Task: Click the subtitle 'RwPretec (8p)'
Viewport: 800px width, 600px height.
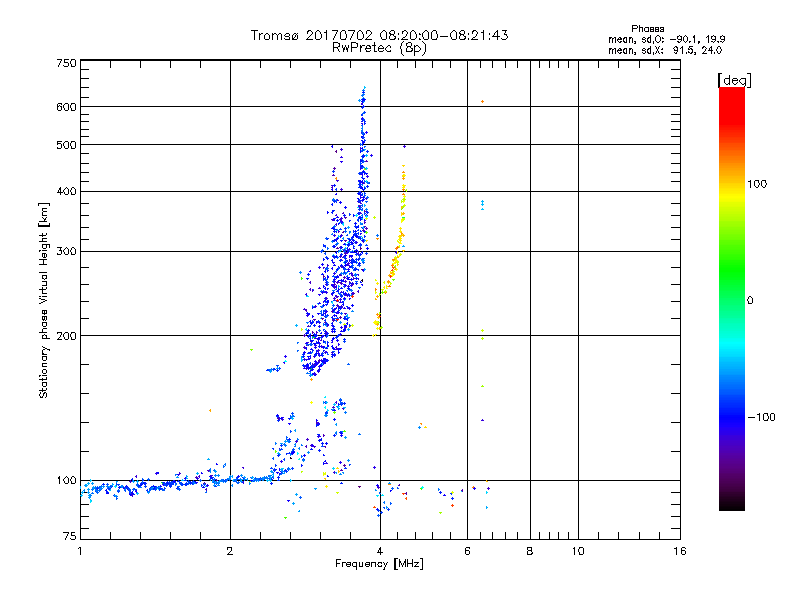Action: point(379,48)
